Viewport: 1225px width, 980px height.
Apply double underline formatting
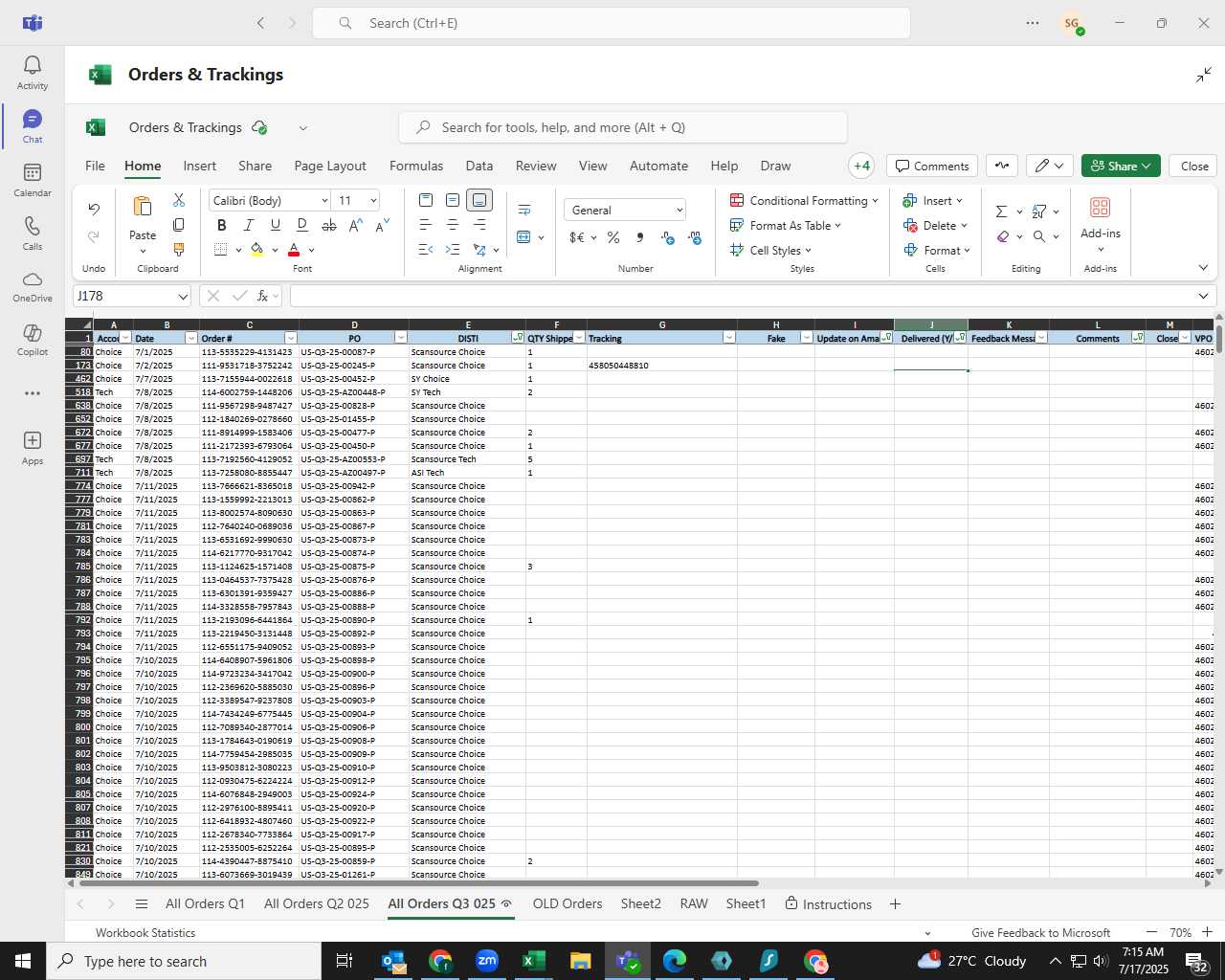301,225
